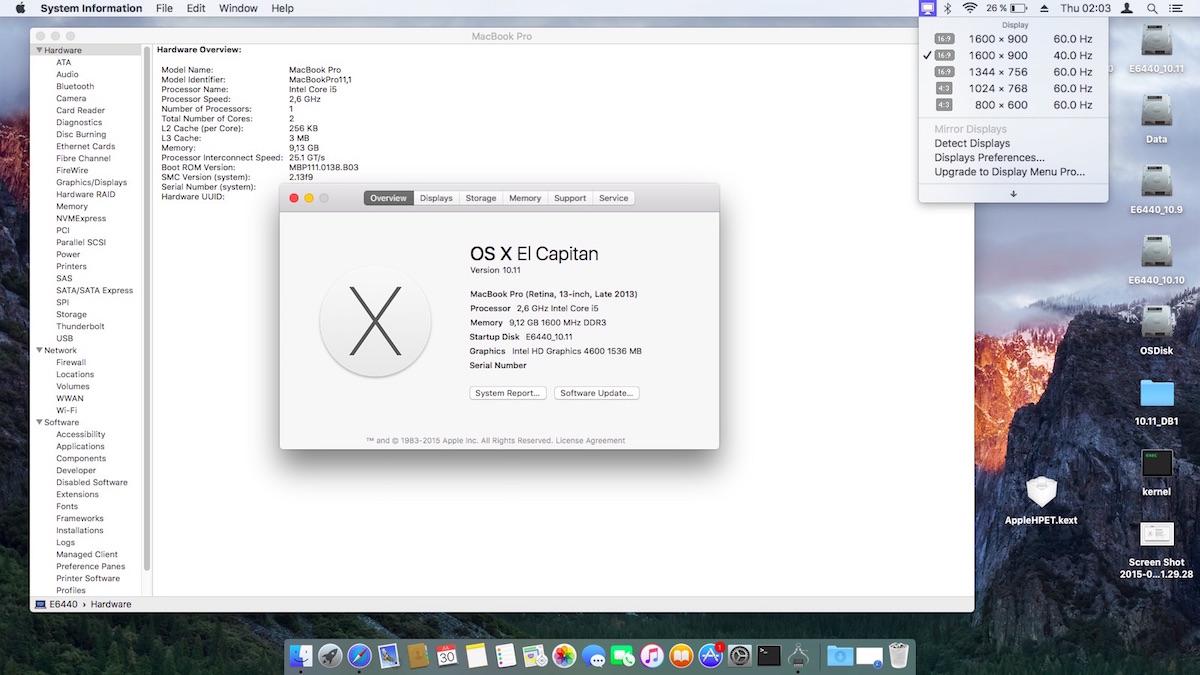Image resolution: width=1200 pixels, height=675 pixels.
Task: Select 1600 × 900 at 40.0 Hz resolution
Action: tap(1014, 55)
